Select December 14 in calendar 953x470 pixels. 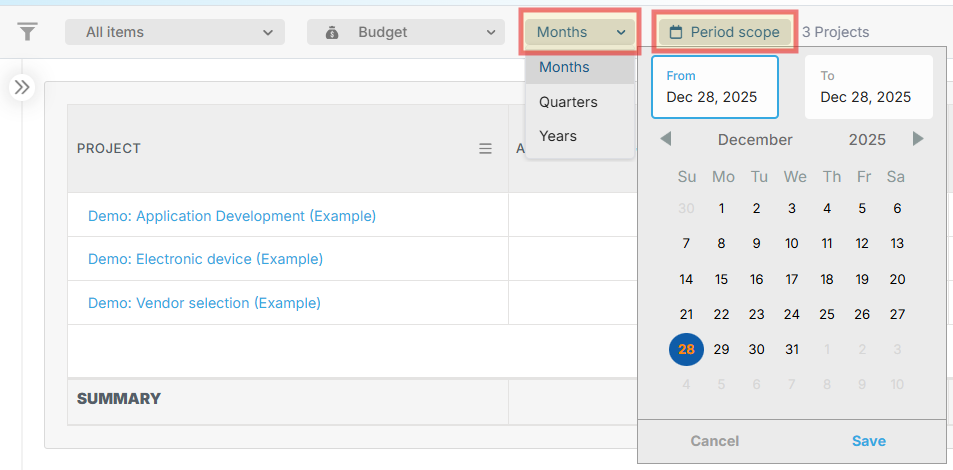pos(686,280)
